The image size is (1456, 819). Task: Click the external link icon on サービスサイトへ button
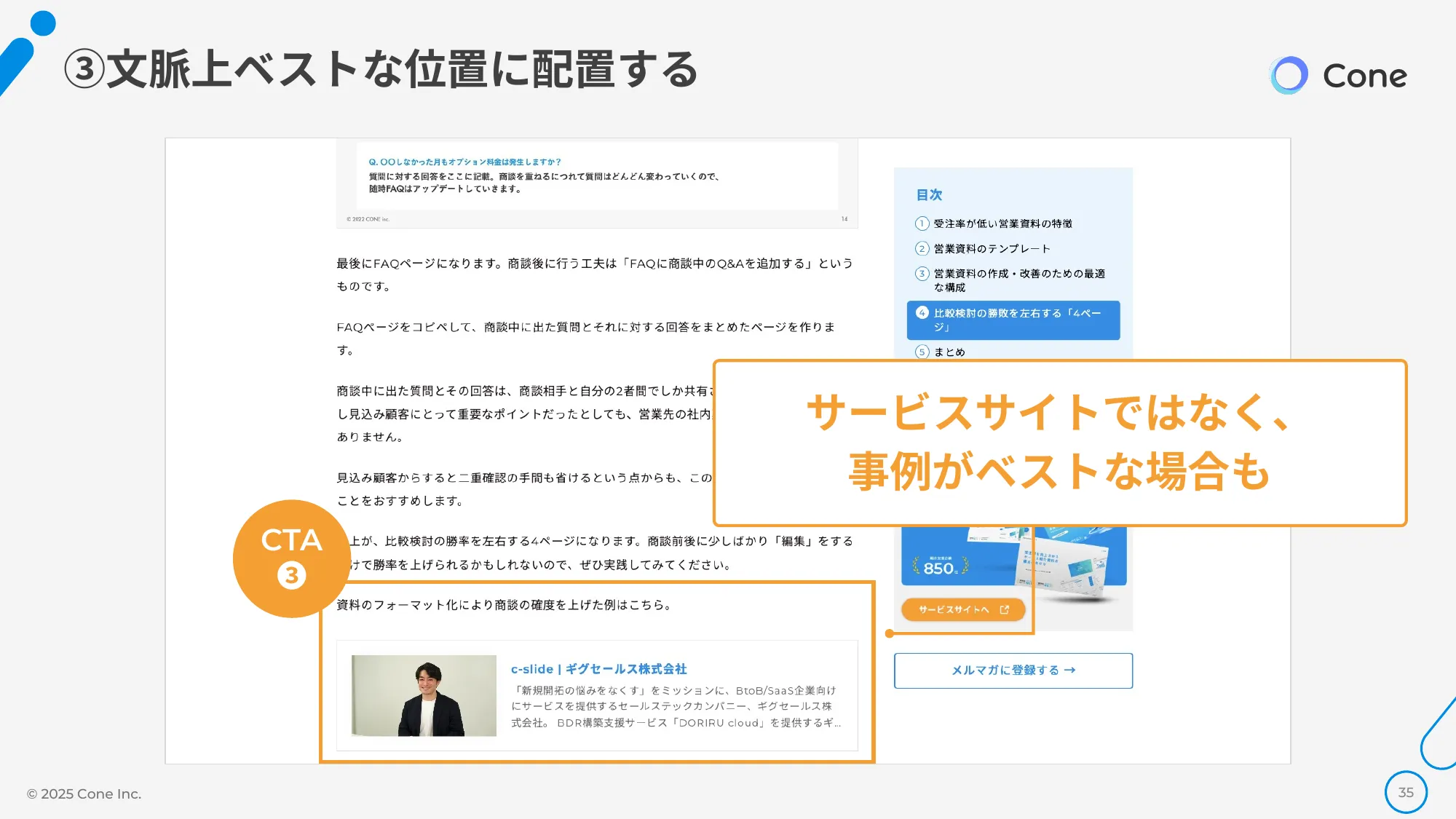1005,609
